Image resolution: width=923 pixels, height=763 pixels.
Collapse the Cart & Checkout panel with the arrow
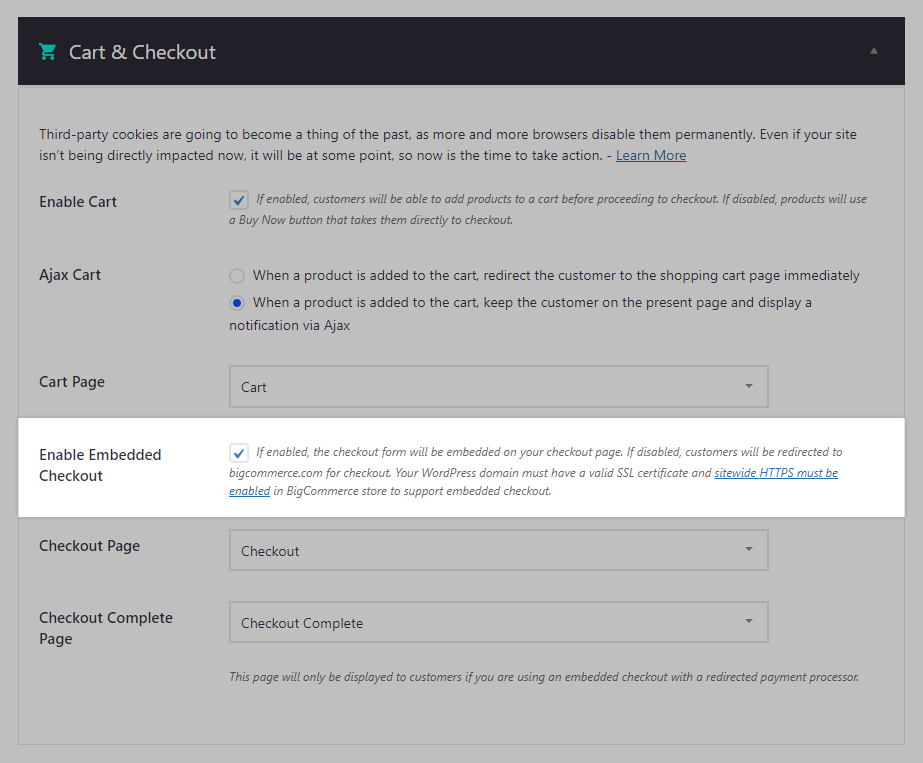pyautogui.click(x=873, y=51)
